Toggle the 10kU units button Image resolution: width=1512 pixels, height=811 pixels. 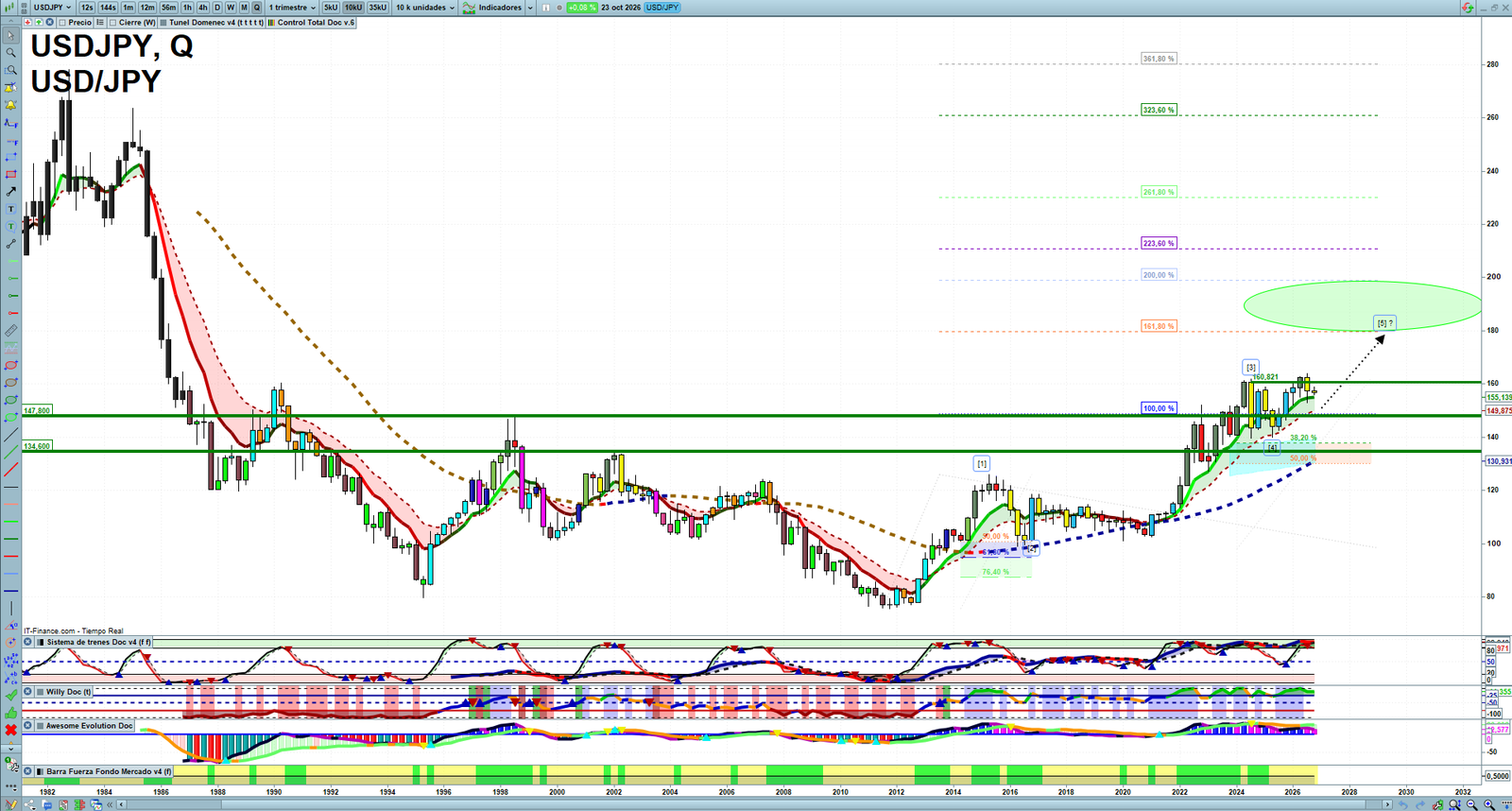[x=353, y=8]
